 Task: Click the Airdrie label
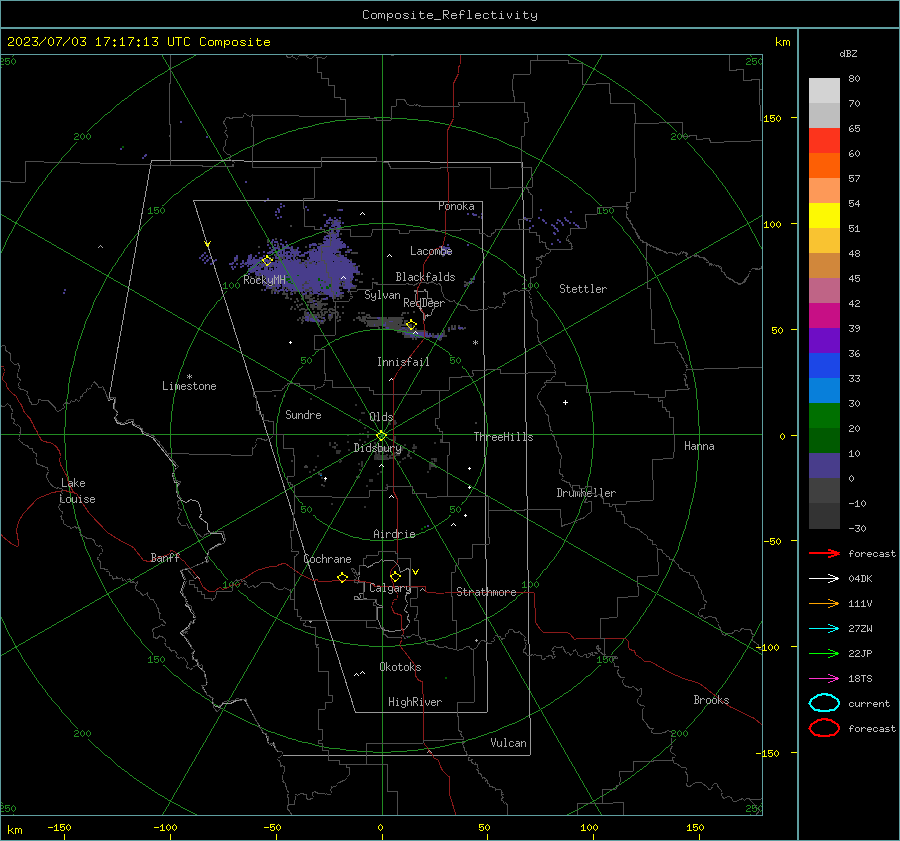pos(394,534)
